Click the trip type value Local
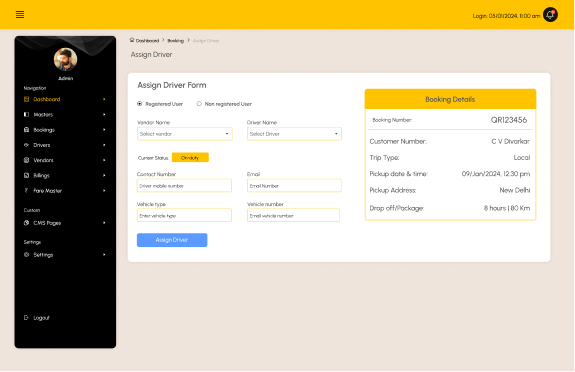Image resolution: width=575 pixels, height=372 pixels. 521,157
